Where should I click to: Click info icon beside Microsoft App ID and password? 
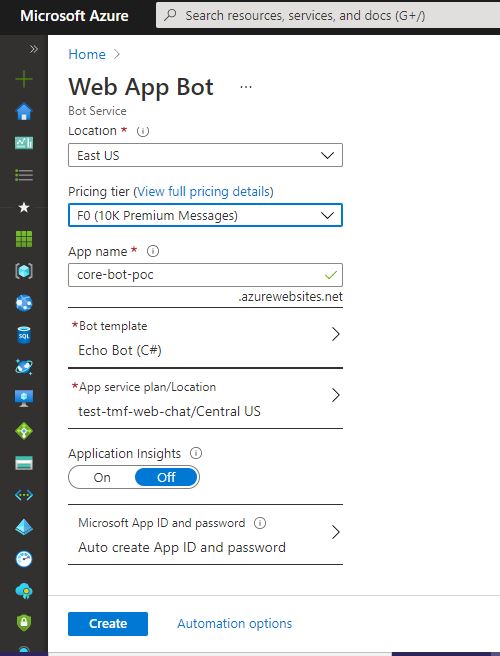[260, 523]
